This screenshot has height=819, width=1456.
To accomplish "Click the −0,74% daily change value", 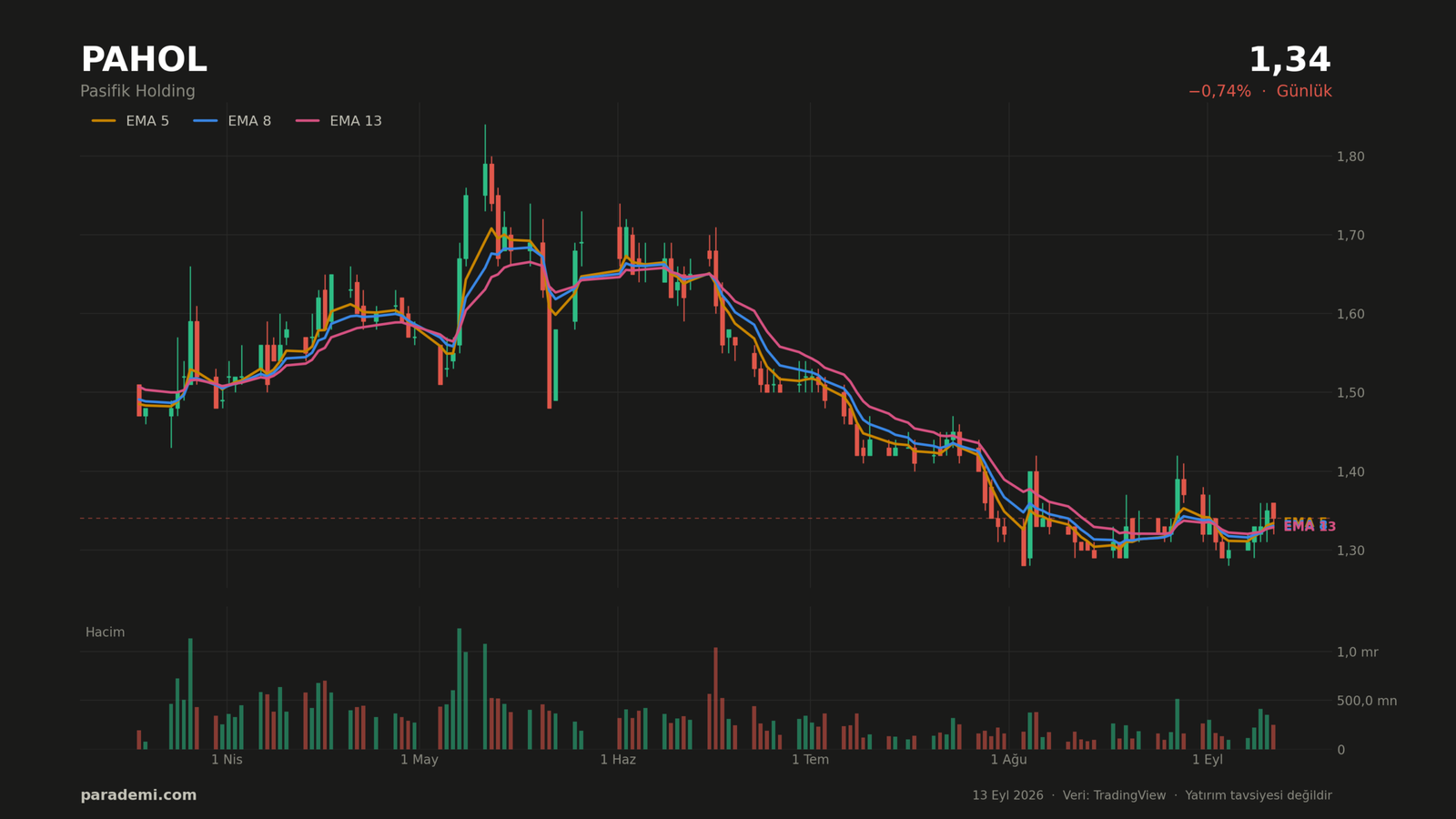I will coord(1219,91).
